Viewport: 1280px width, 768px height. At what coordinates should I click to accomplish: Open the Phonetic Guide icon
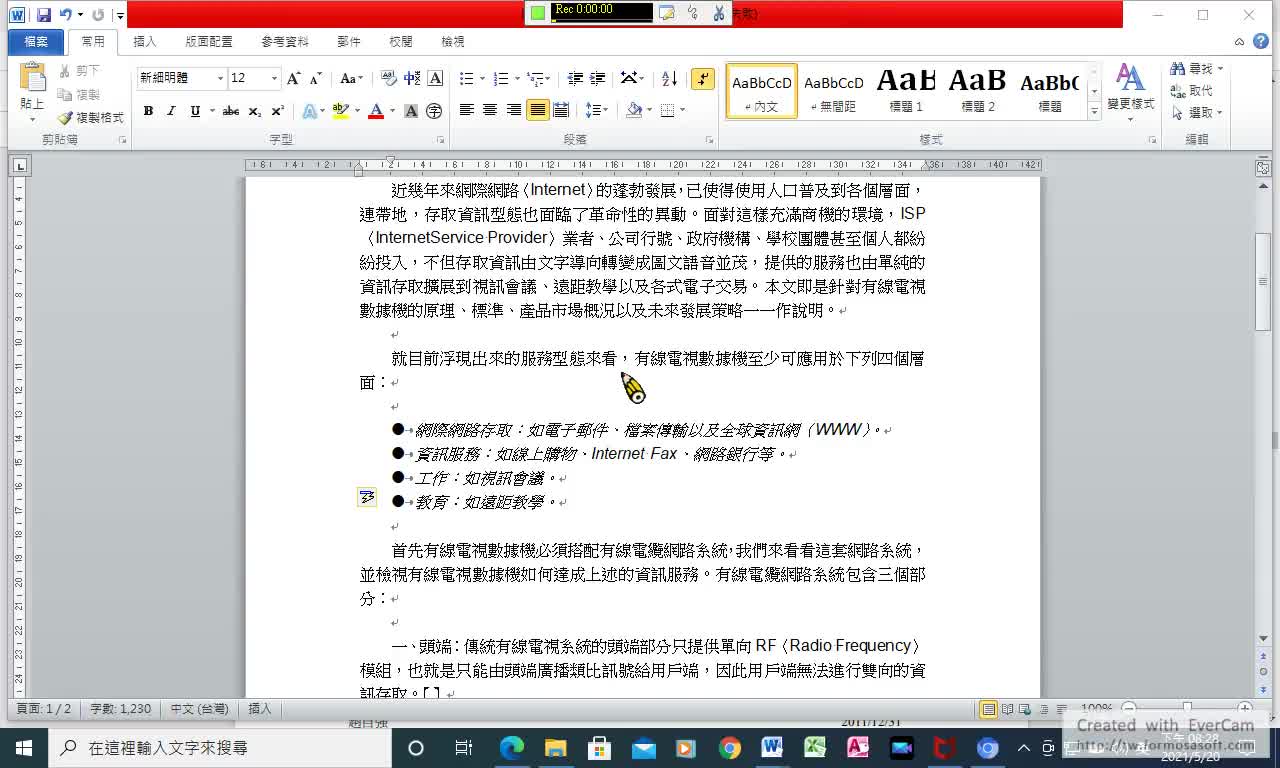pyautogui.click(x=412, y=78)
